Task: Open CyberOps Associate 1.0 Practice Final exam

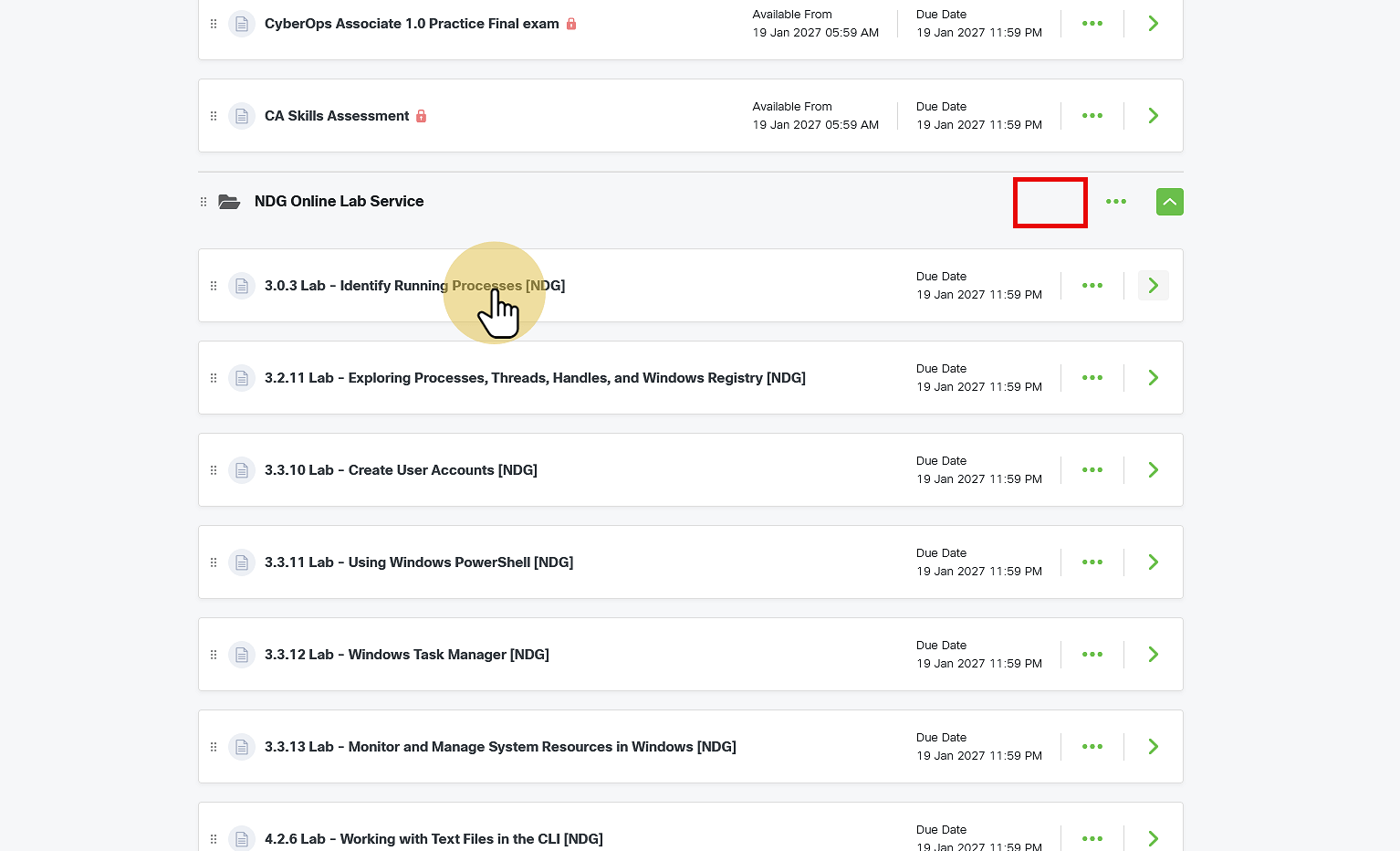Action: tap(412, 24)
